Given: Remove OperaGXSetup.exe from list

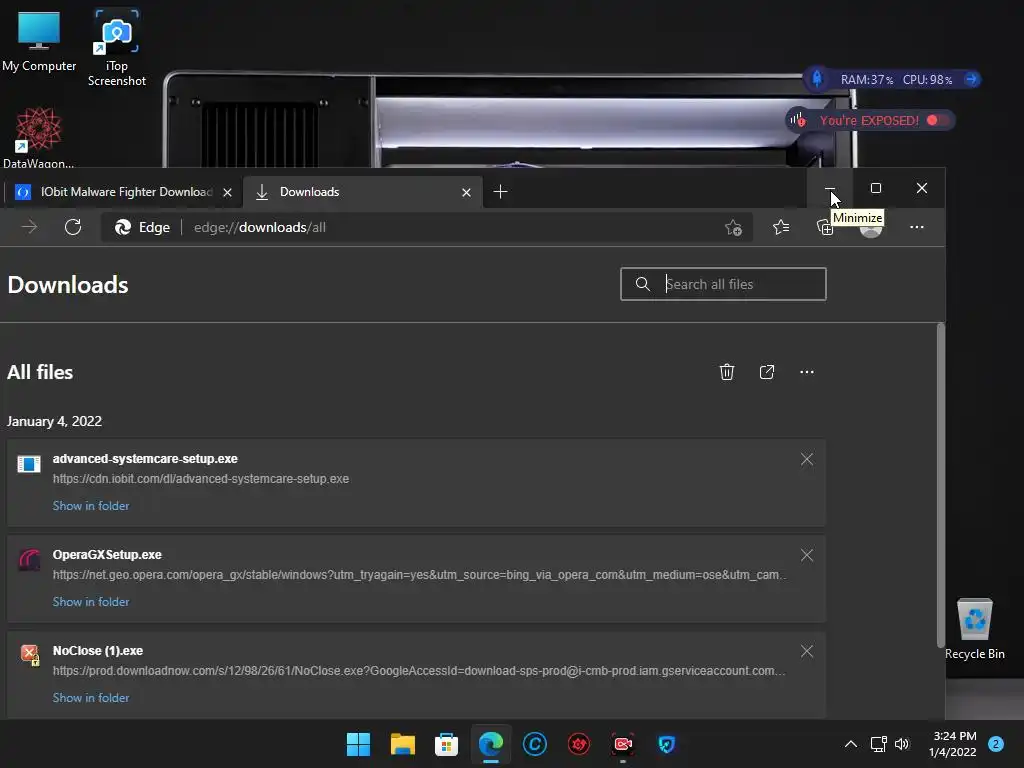Looking at the screenshot, I should click(x=807, y=555).
